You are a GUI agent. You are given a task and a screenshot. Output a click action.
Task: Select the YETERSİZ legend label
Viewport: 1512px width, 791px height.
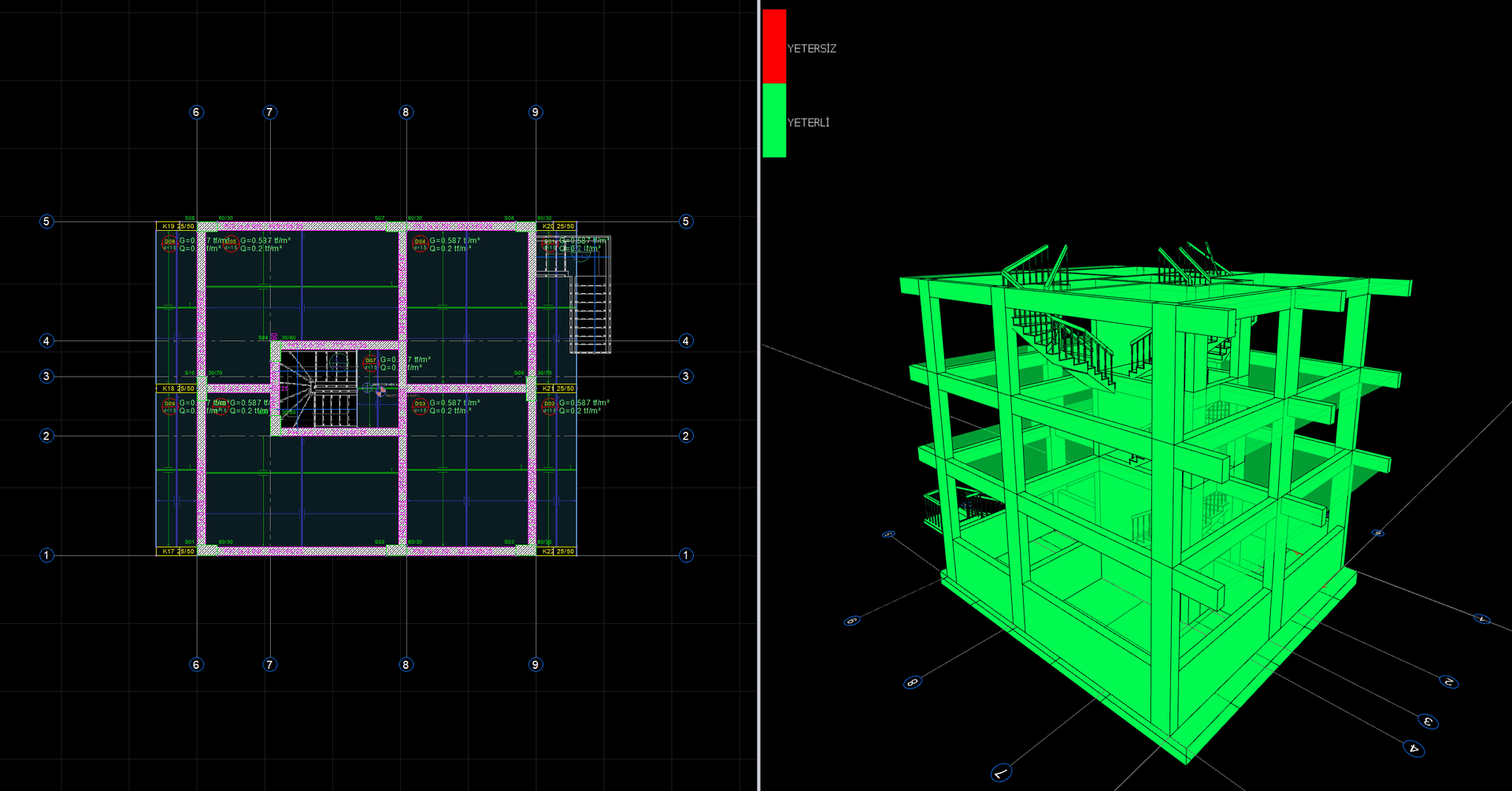(811, 49)
